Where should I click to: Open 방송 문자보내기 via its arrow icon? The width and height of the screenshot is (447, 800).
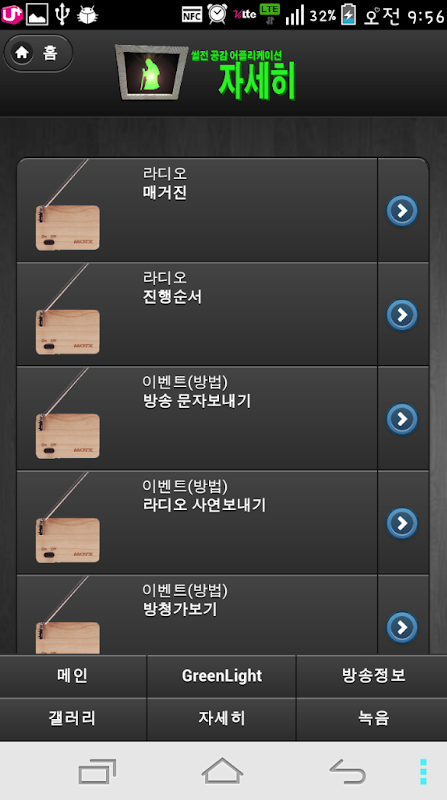pos(402,419)
